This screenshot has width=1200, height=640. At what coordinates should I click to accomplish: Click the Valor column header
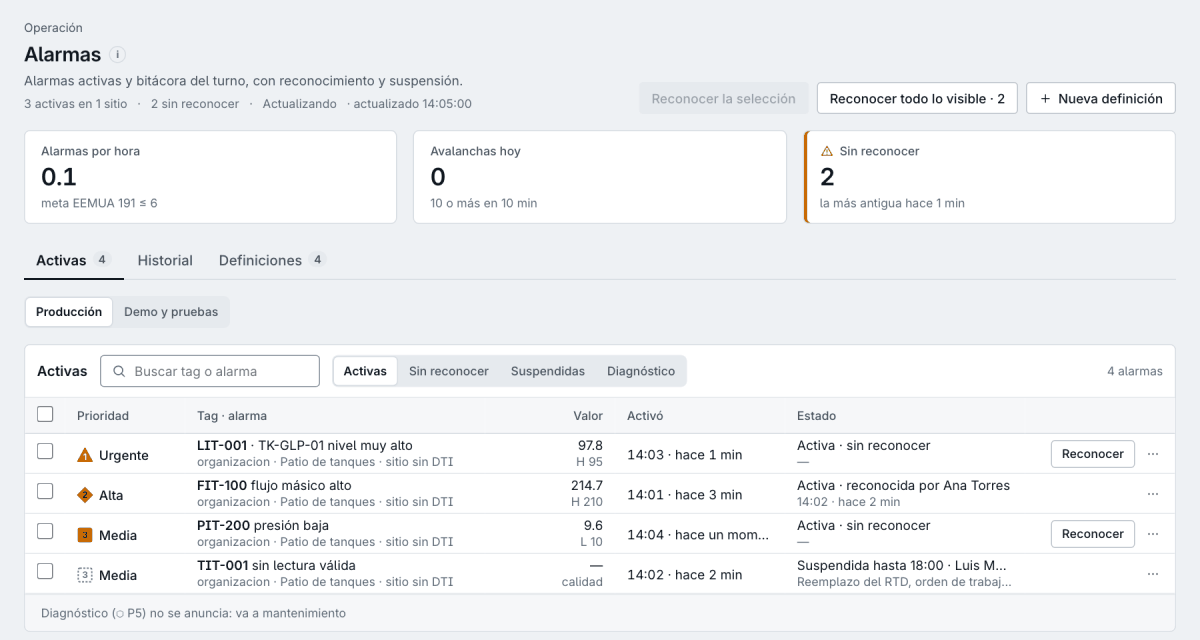point(588,416)
